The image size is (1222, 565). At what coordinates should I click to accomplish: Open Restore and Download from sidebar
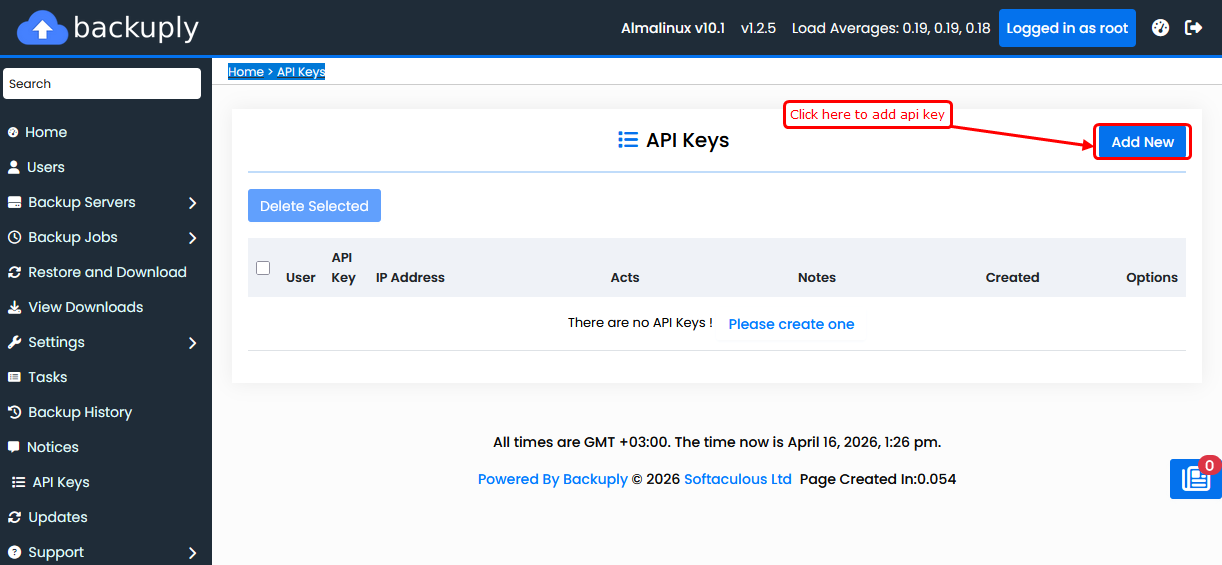[x=107, y=272]
